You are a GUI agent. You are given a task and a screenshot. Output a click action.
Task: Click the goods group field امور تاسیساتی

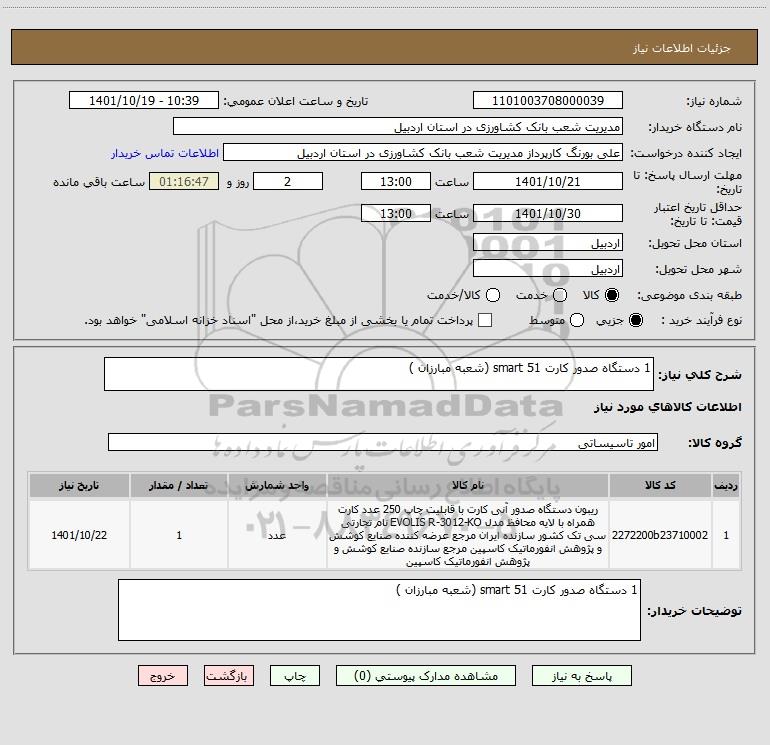(383, 442)
